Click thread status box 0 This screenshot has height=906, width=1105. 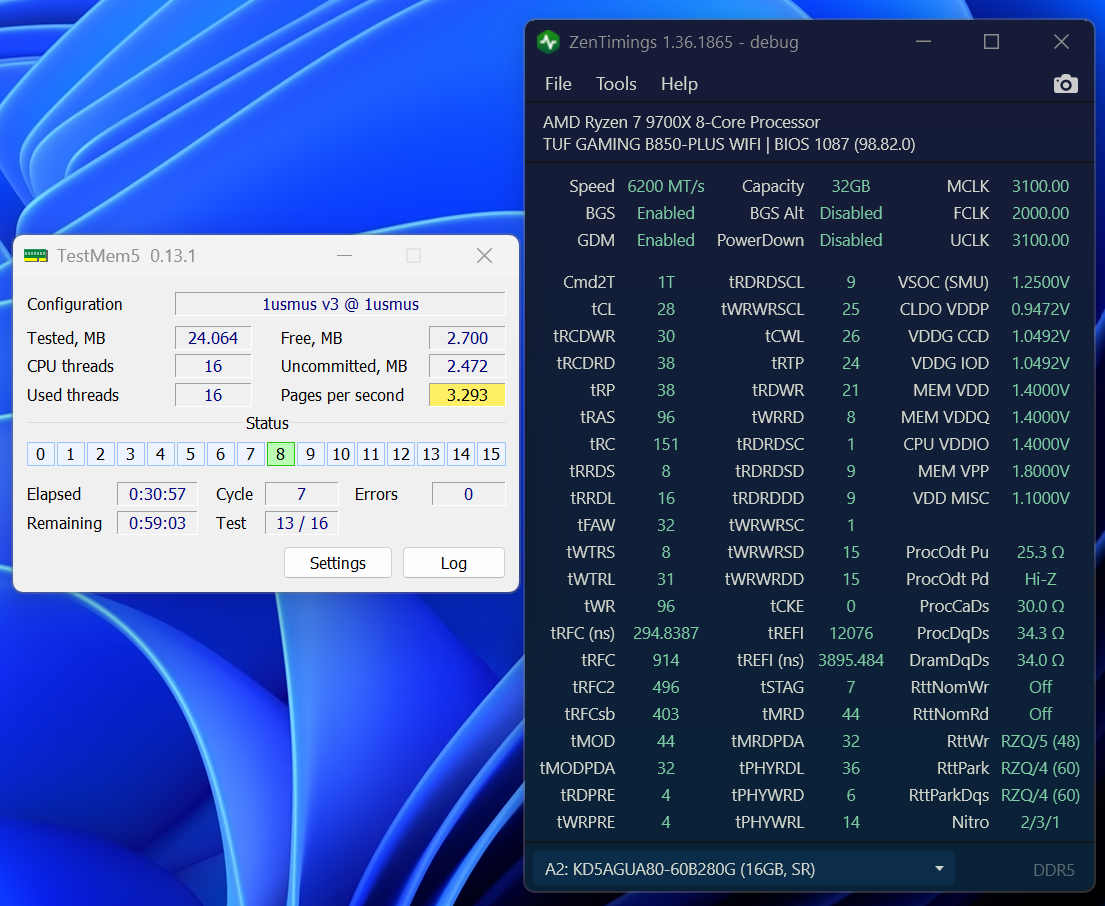[x=41, y=454]
